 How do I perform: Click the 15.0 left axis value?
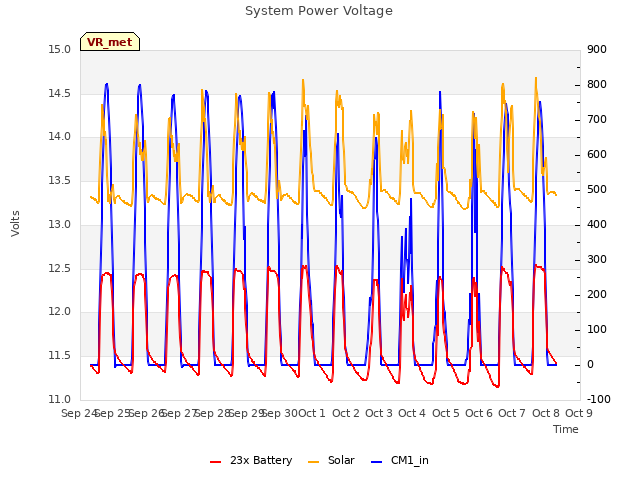[x=60, y=50]
